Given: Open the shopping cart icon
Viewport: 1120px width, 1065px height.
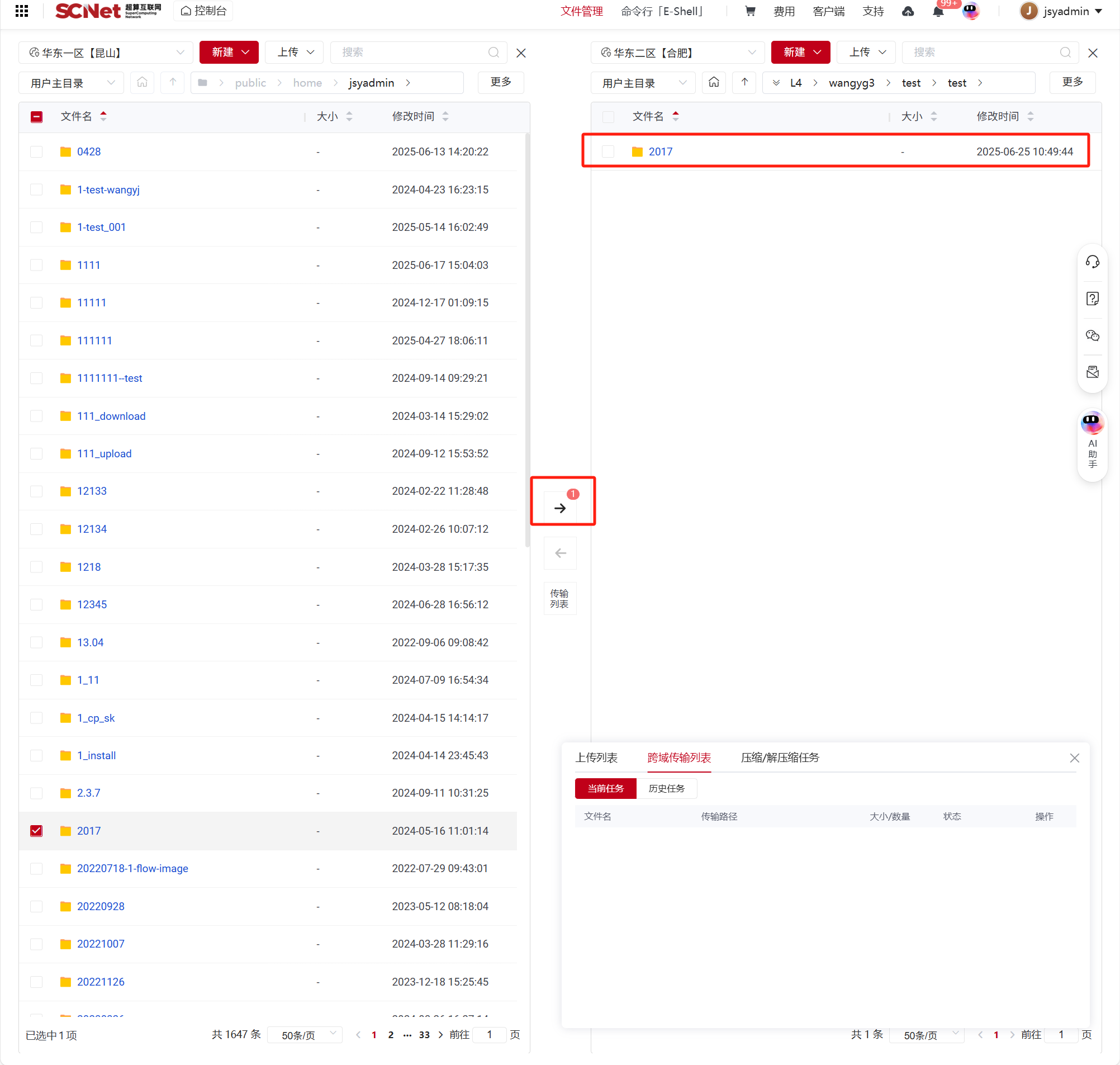Looking at the screenshot, I should [749, 11].
